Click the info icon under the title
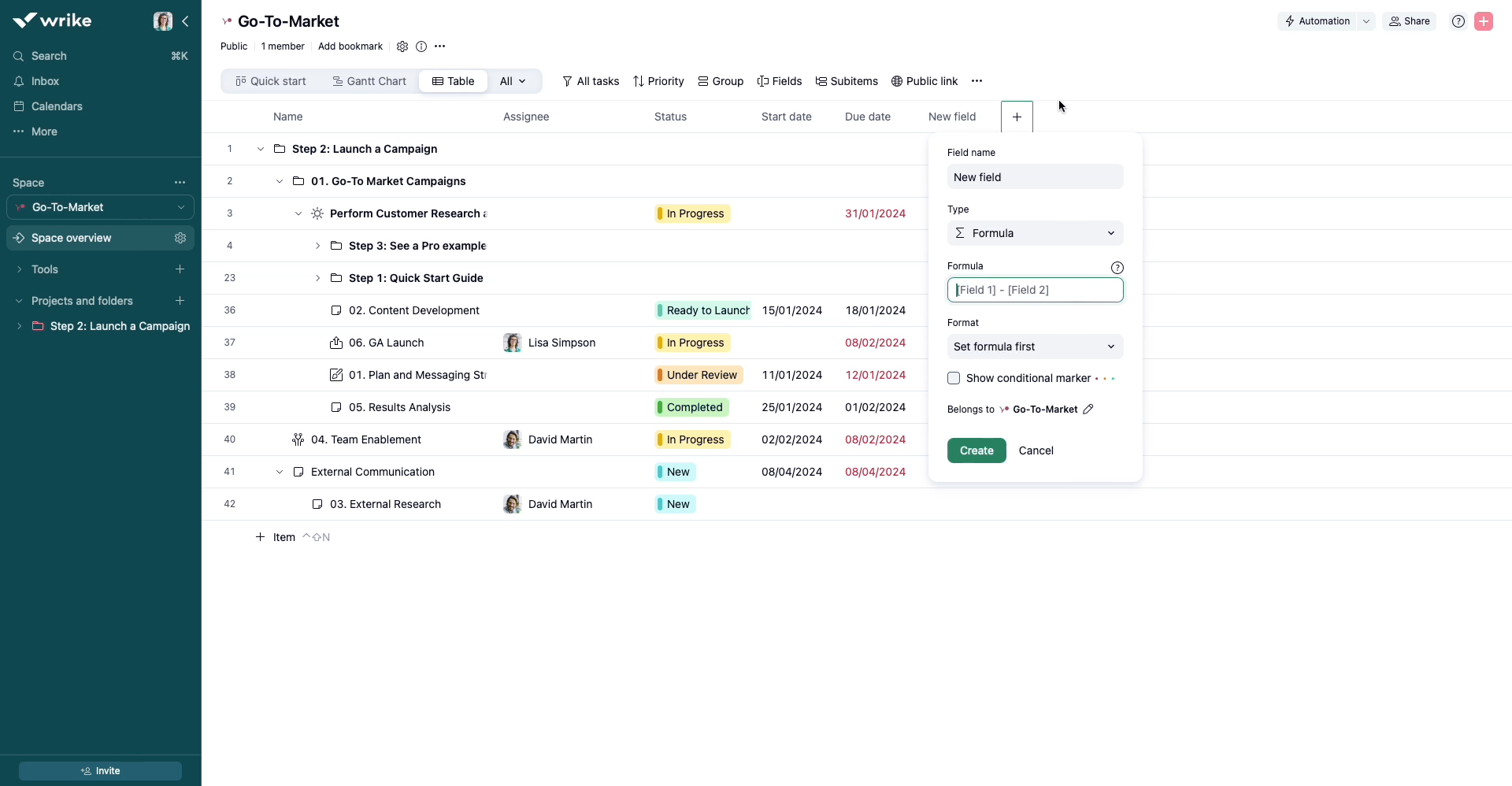The width and height of the screenshot is (1512, 786). [421, 46]
